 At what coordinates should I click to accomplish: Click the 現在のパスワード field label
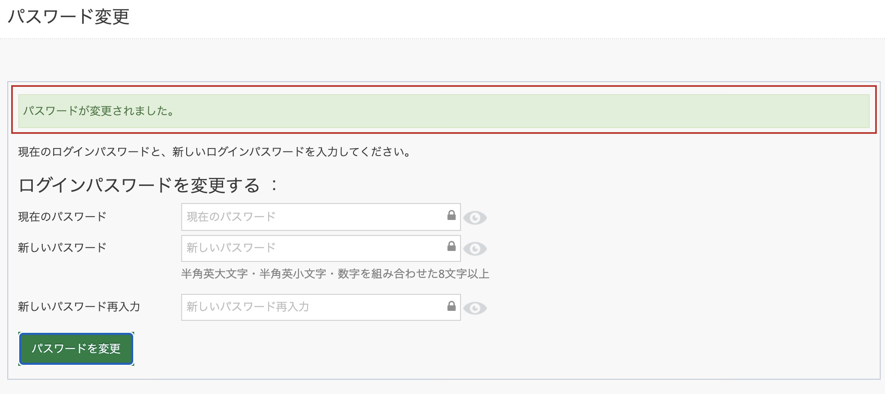pyautogui.click(x=62, y=216)
